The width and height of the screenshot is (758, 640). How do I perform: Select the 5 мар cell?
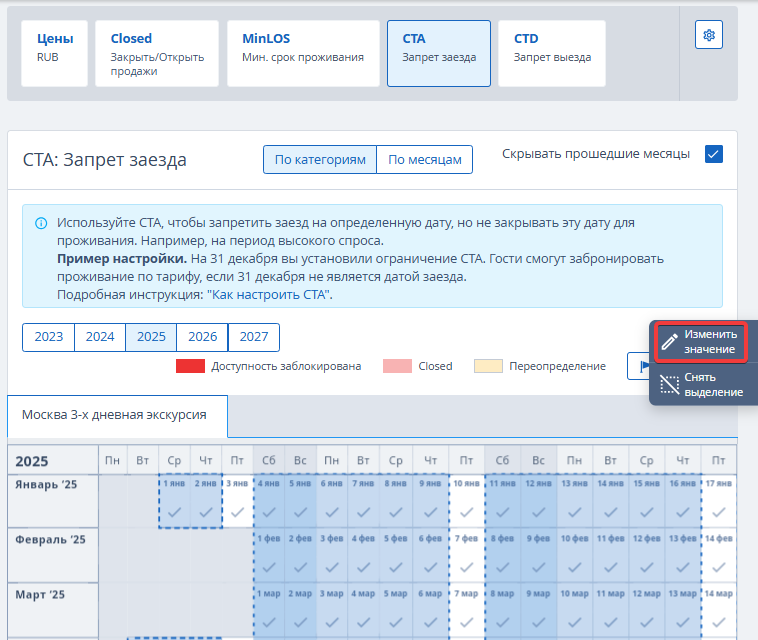click(x=395, y=610)
